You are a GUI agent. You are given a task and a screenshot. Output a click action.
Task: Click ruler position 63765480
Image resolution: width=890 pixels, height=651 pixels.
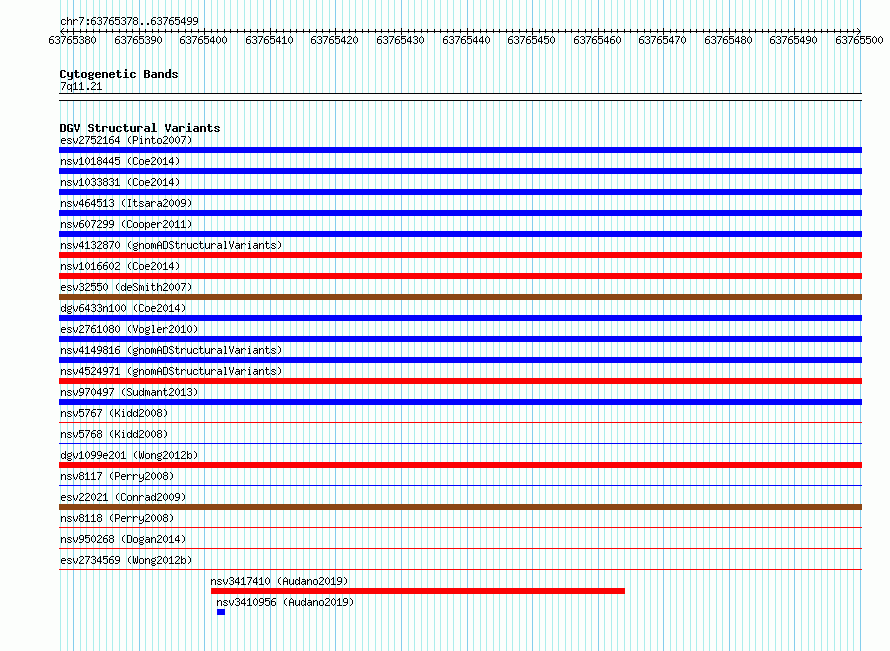728,40
